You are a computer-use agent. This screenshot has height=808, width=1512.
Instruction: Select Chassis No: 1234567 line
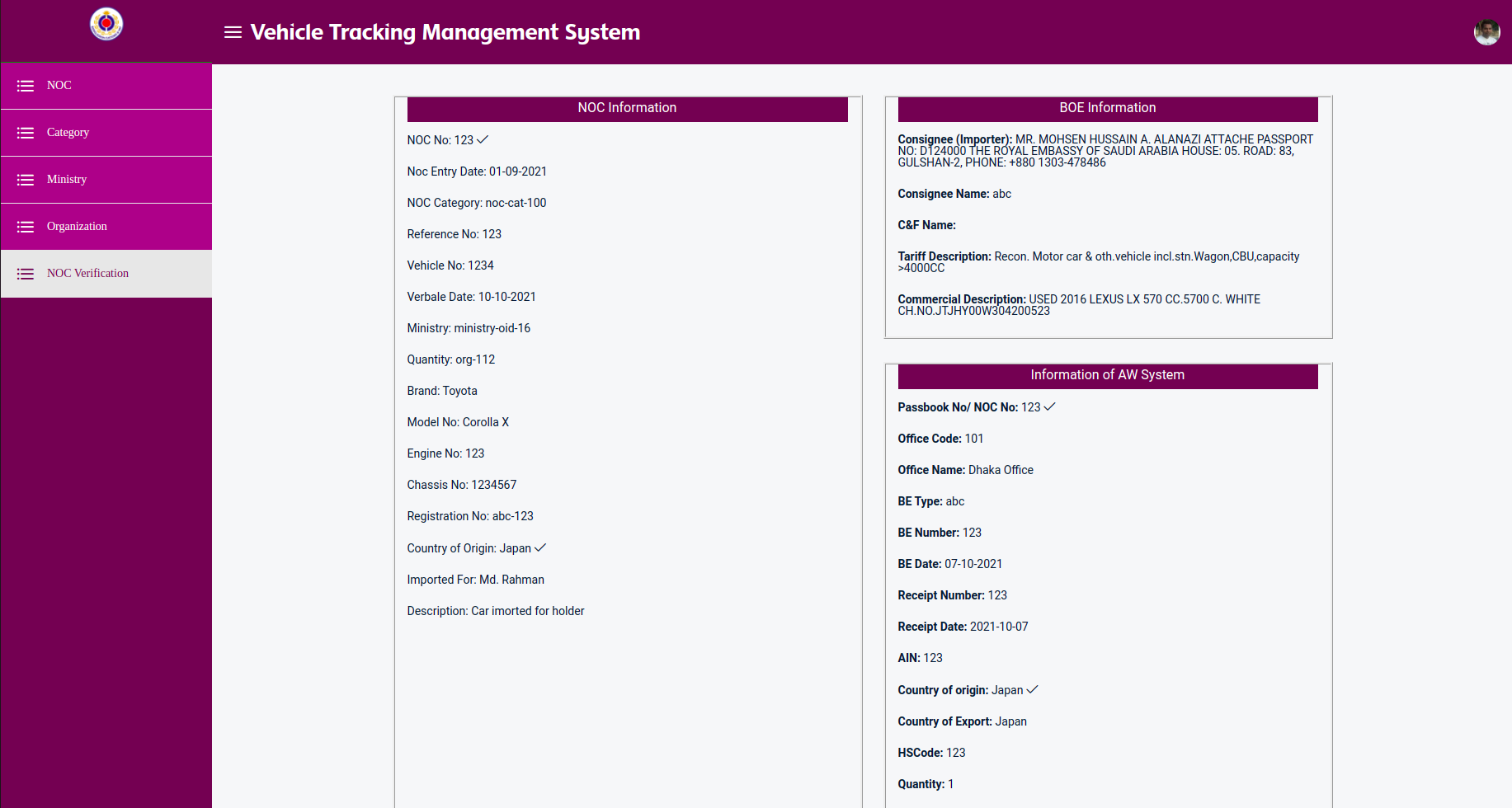coord(462,485)
